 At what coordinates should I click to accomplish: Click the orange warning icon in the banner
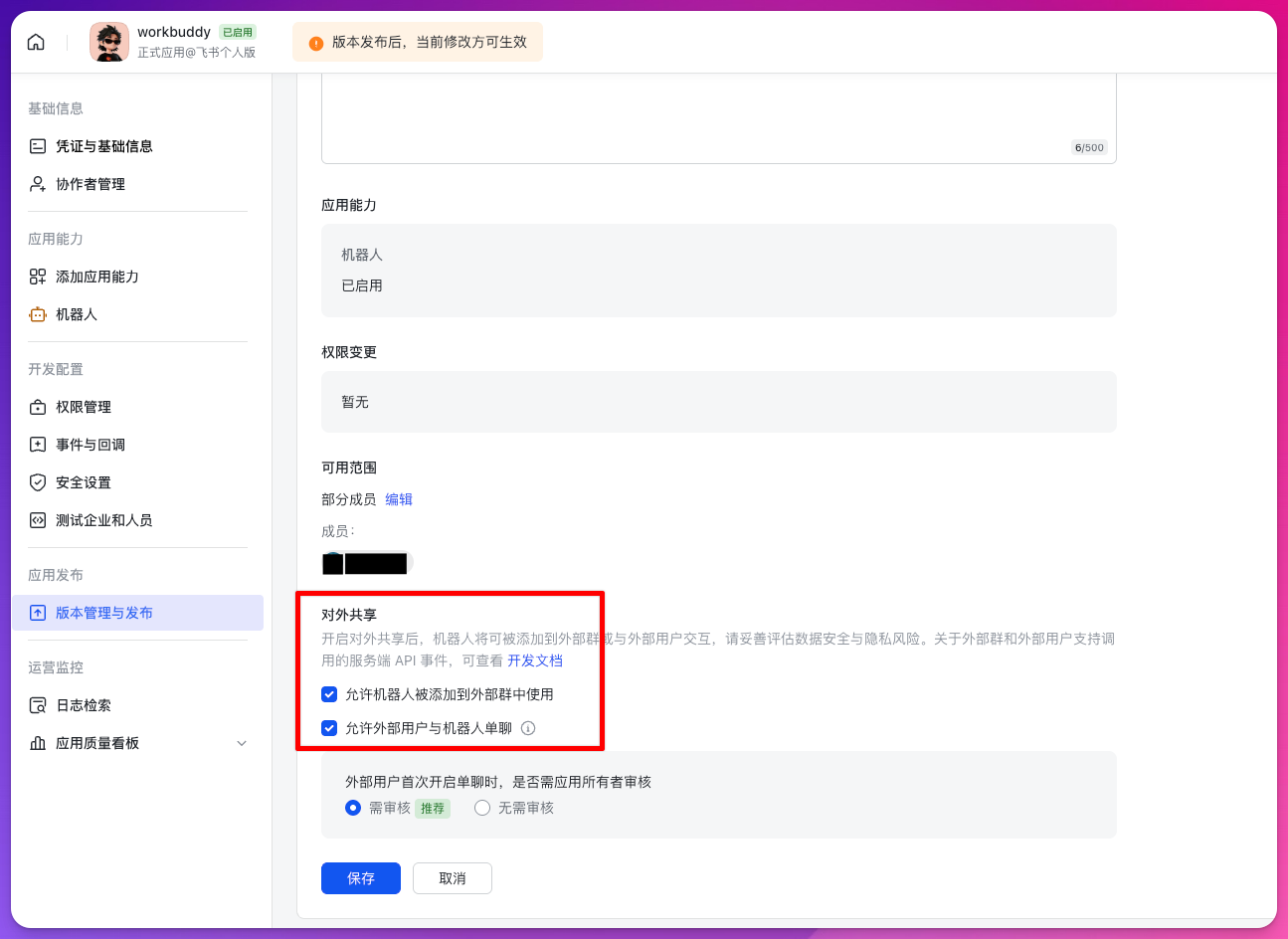[316, 43]
